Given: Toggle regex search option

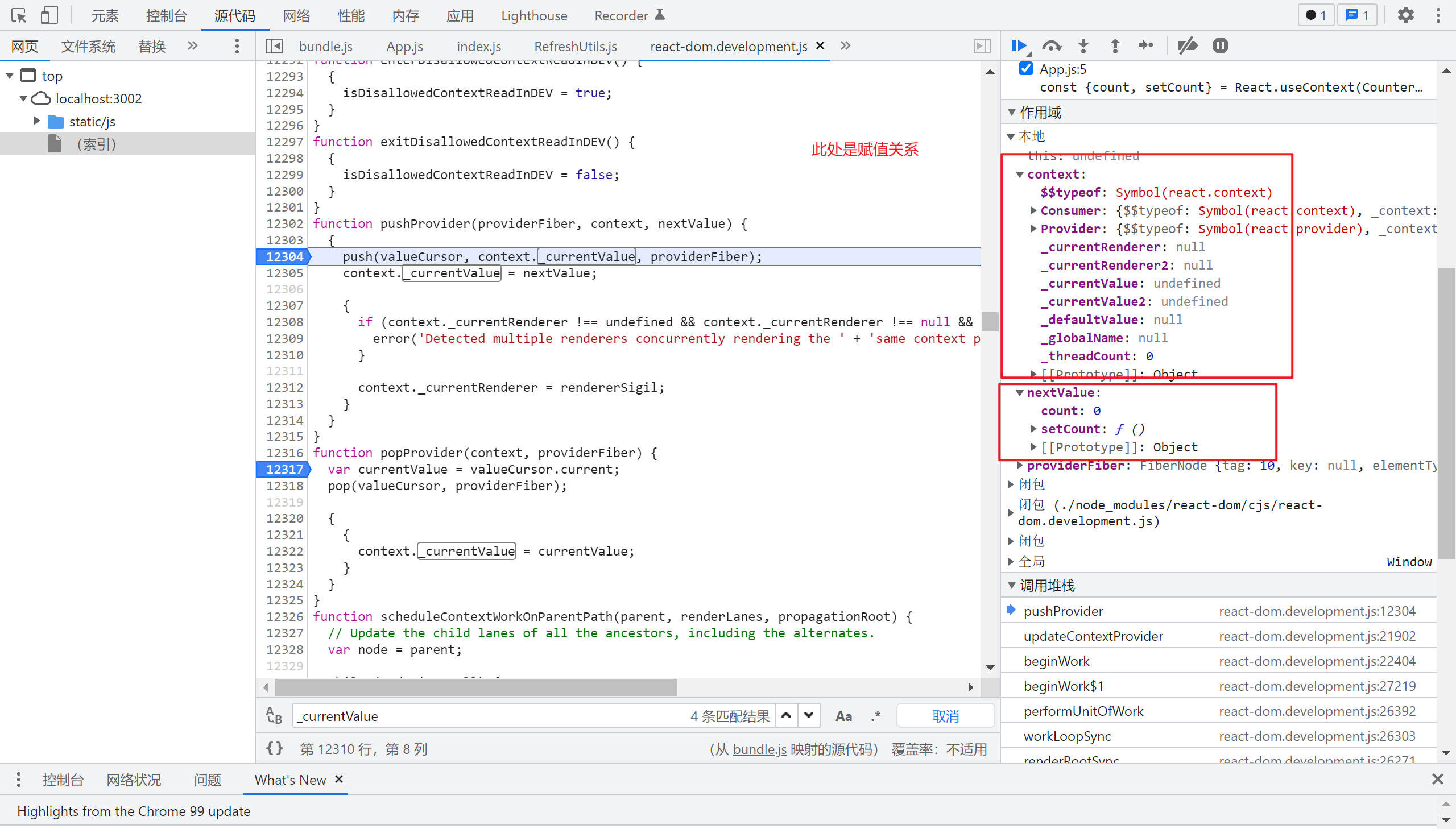Looking at the screenshot, I should 875,716.
